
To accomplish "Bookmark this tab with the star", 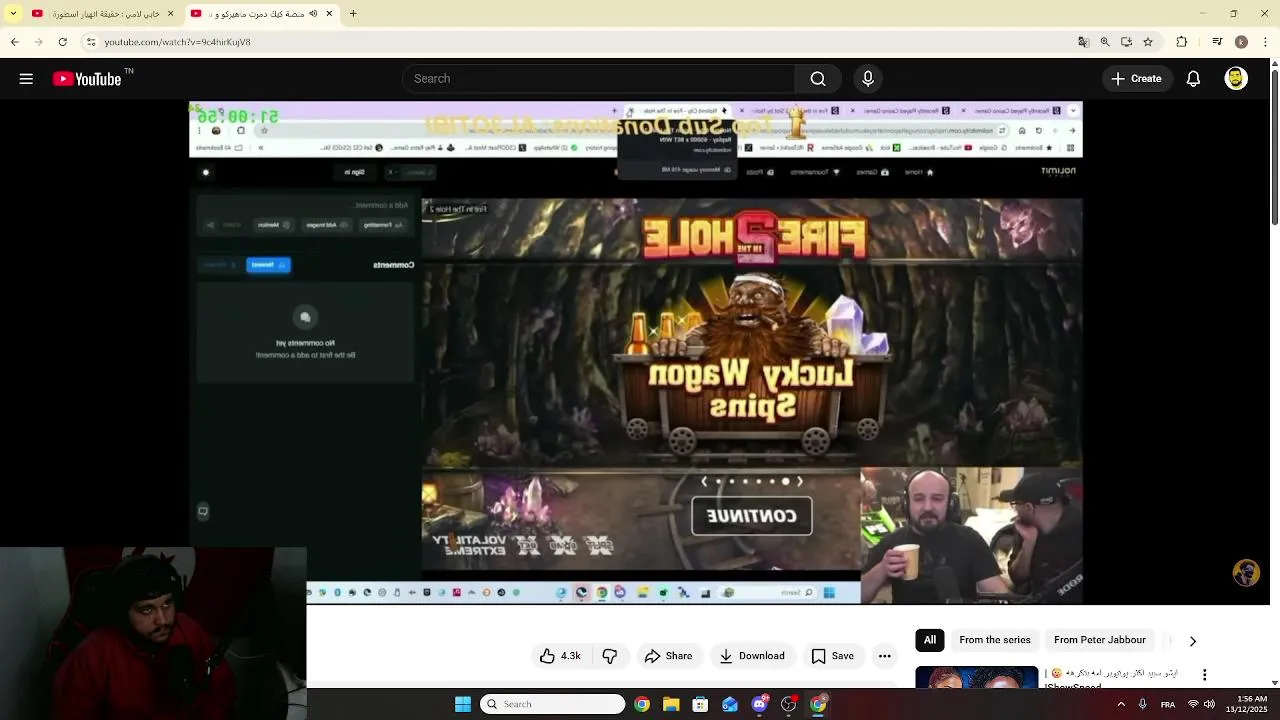I will (1148, 42).
